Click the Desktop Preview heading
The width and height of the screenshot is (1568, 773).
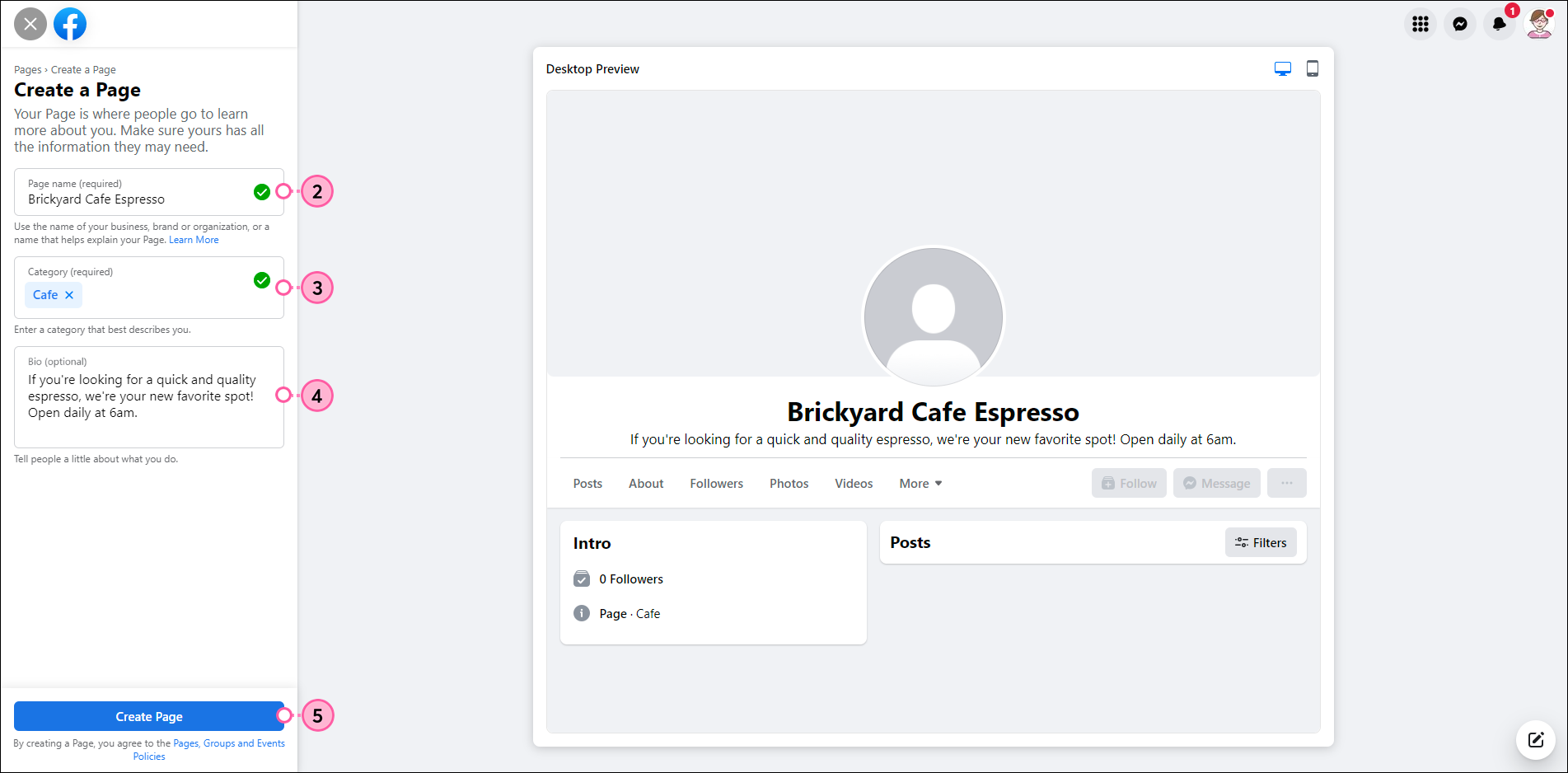coord(592,69)
